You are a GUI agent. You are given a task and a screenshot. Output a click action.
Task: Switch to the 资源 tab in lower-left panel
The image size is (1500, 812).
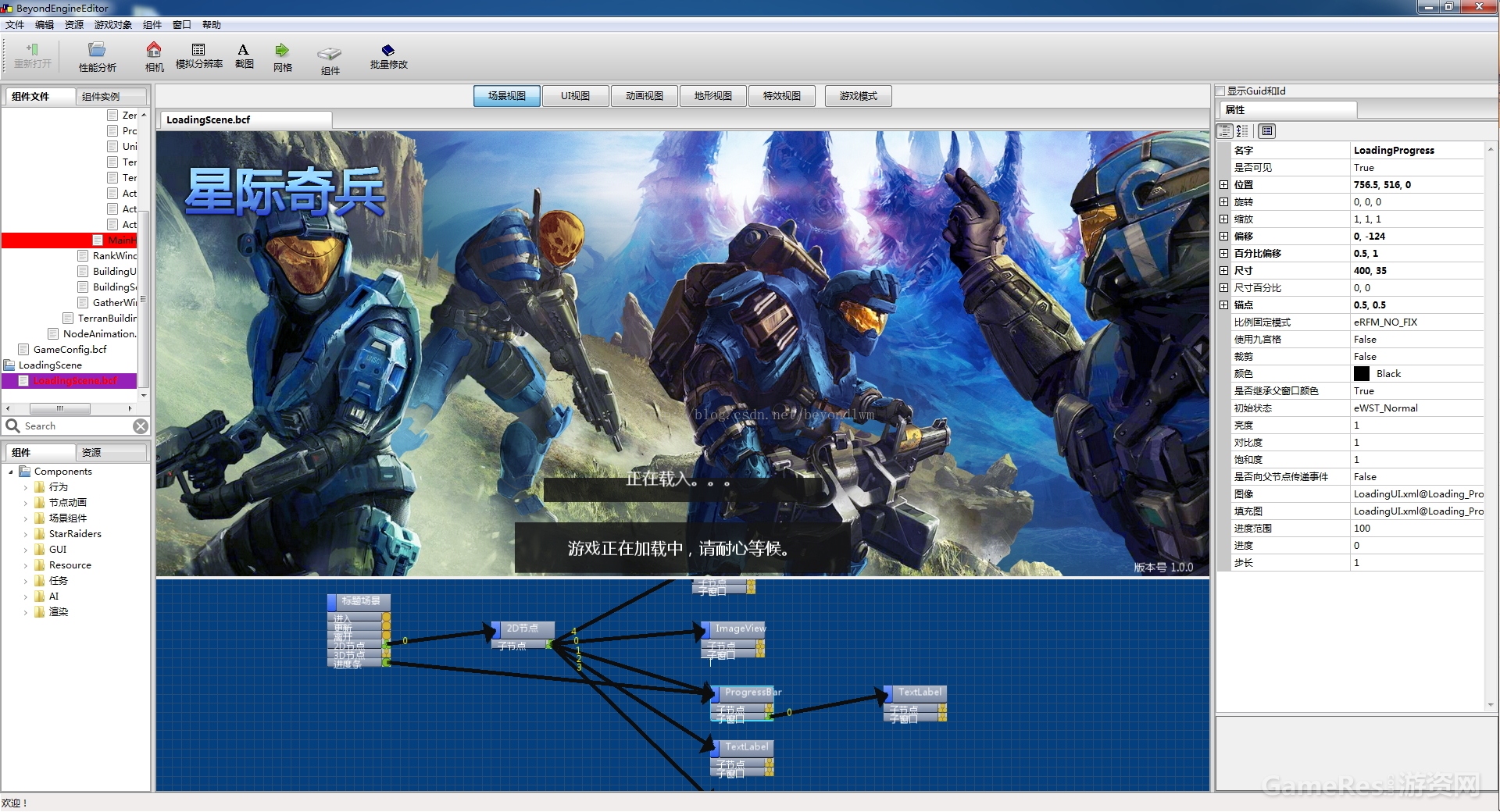[x=111, y=453]
